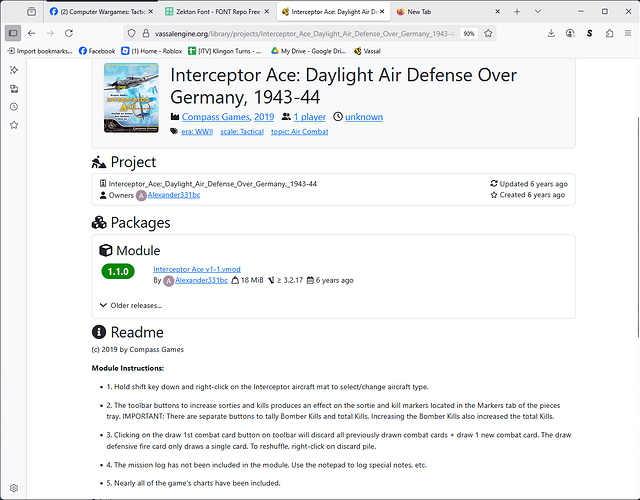
Task: Switch to Zekton Font browser tab
Action: pyautogui.click(x=217, y=11)
